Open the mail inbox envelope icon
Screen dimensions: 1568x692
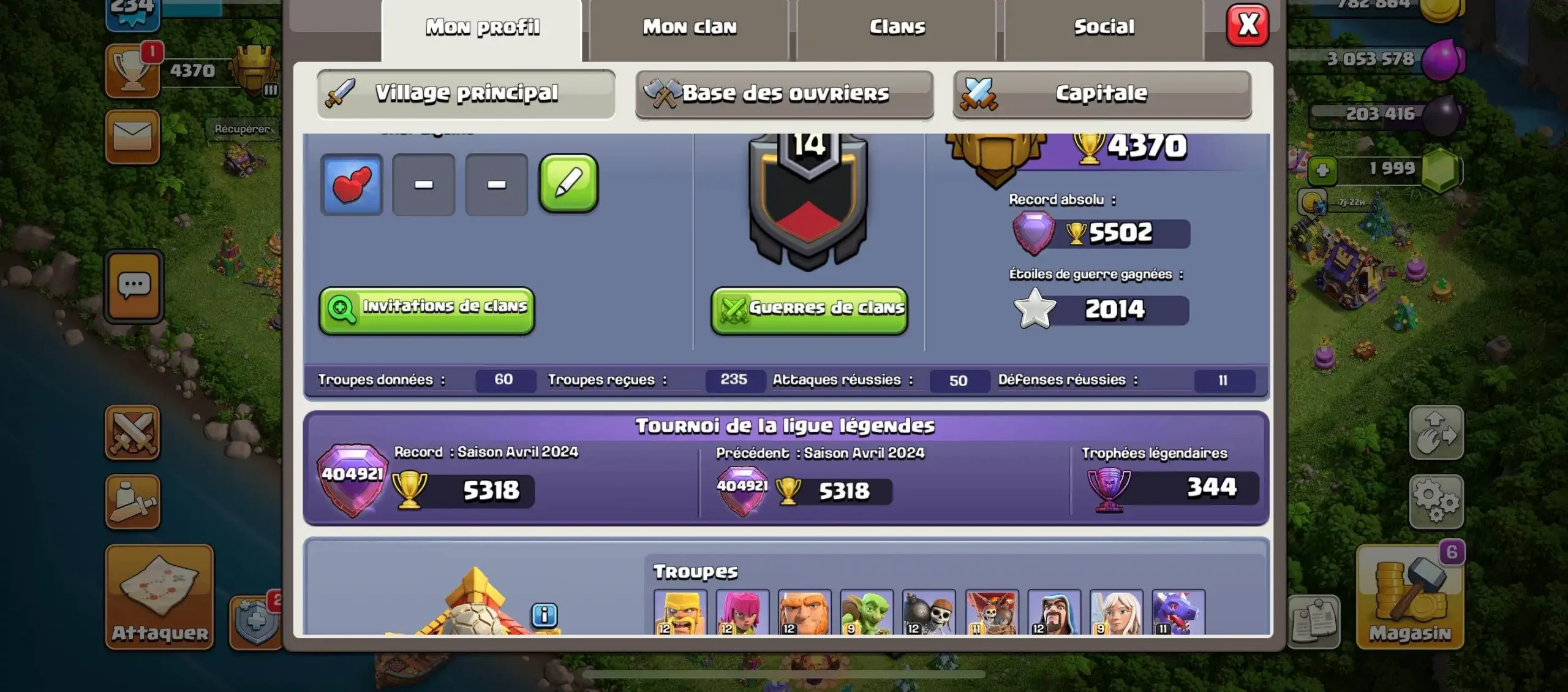click(132, 136)
